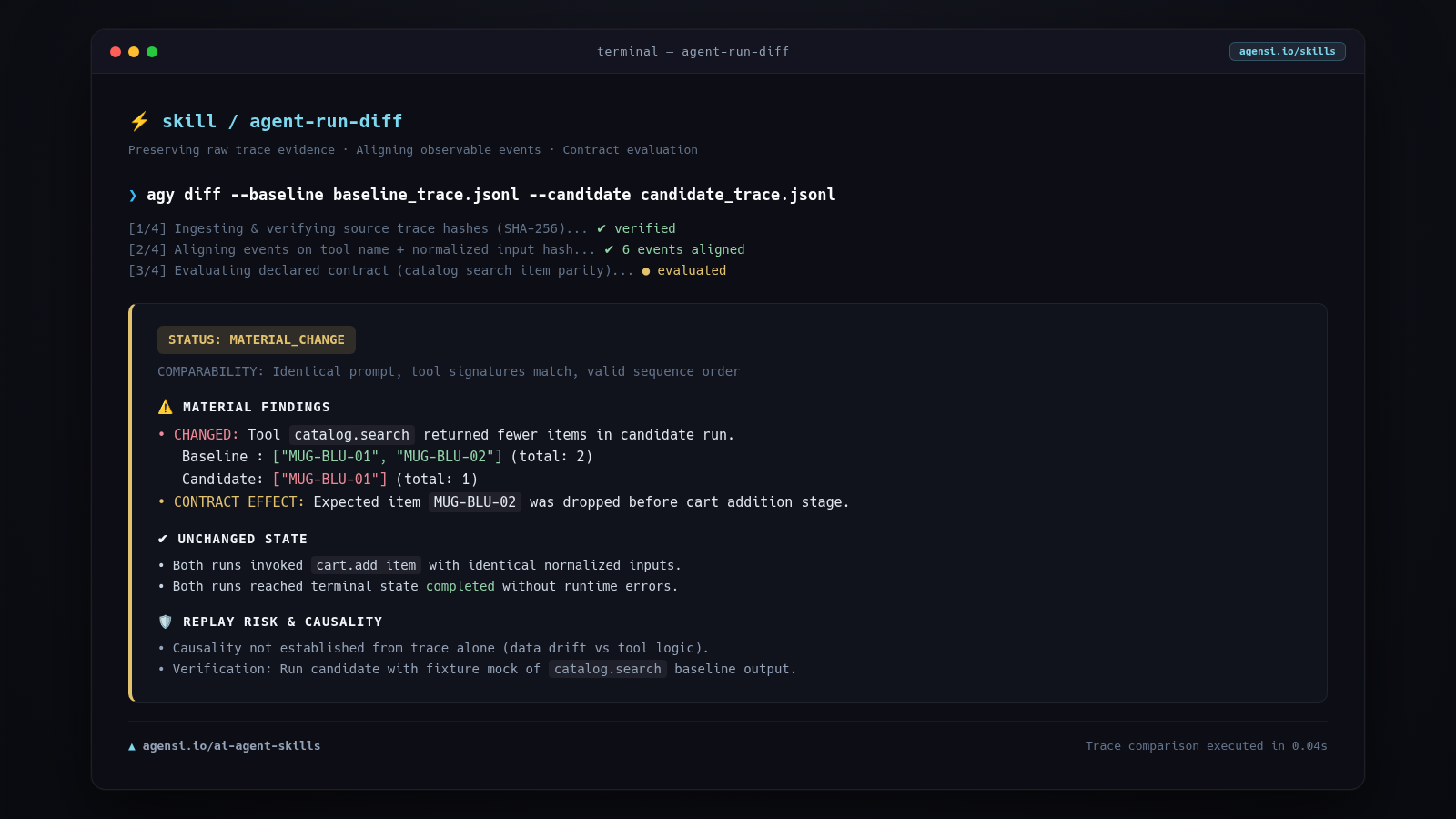Click the green word completed
Image resolution: width=1456 pixels, height=819 pixels.
(460, 586)
